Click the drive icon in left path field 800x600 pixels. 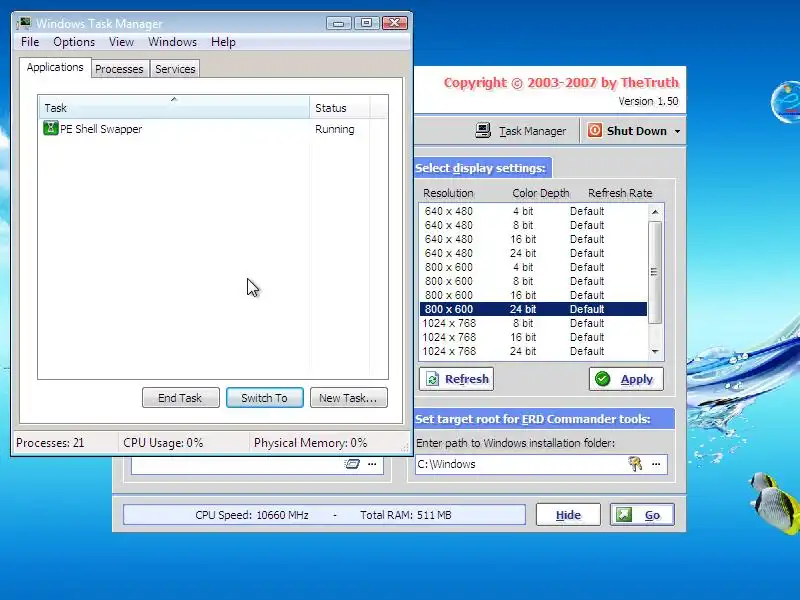pos(352,464)
